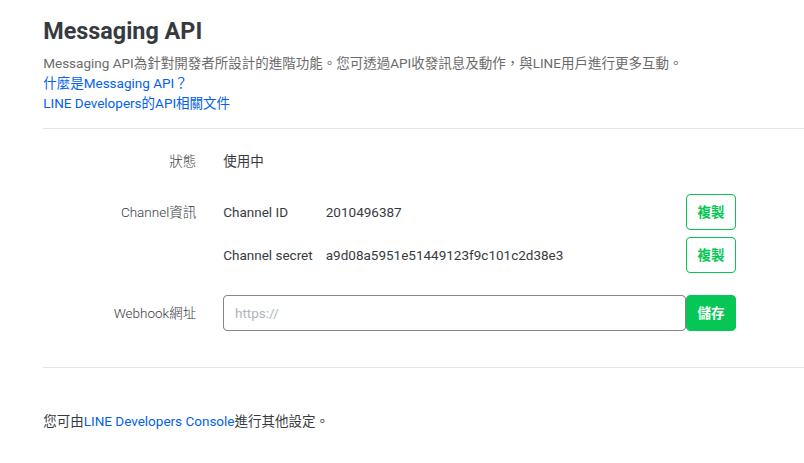This screenshot has height=463, width=804.
Task: Click the Channel資訊 label
Action: coord(158,213)
